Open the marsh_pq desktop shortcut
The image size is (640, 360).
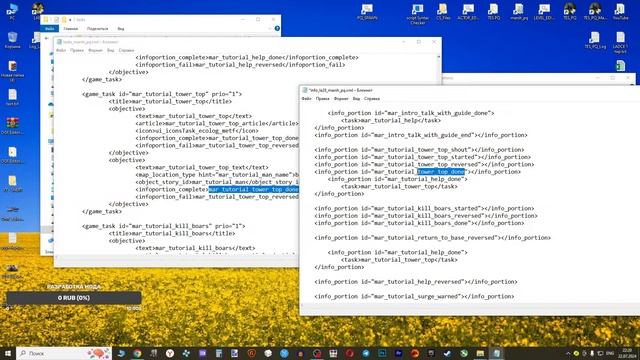pyautogui.click(x=519, y=12)
